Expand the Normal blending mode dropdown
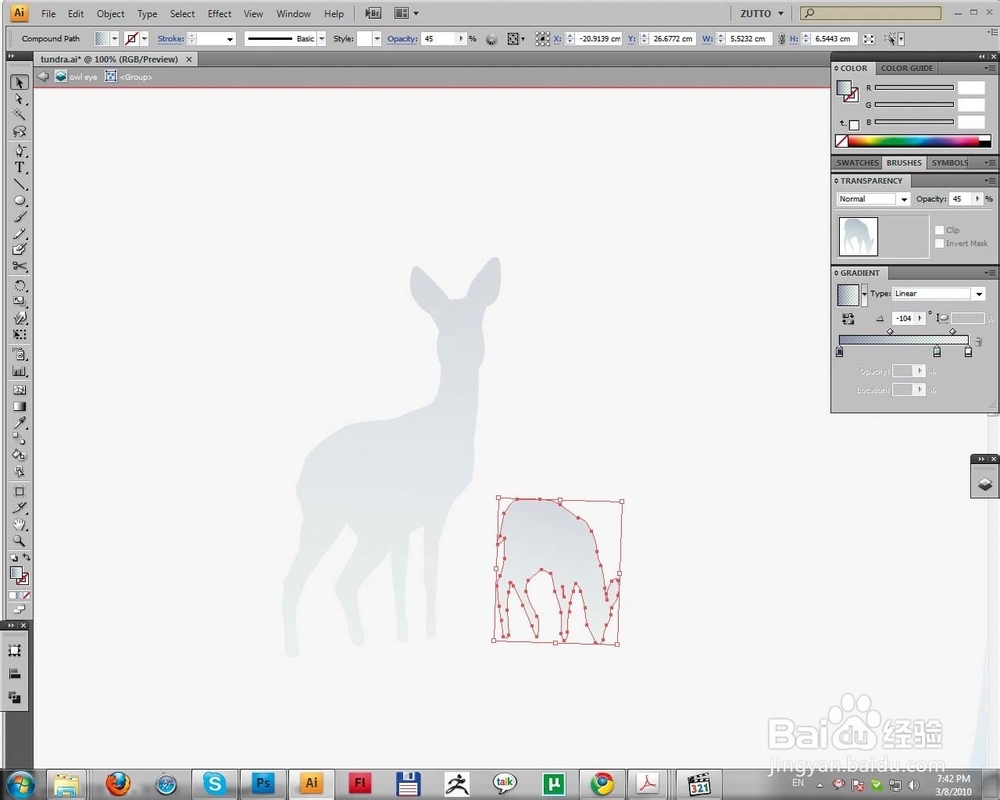The width and height of the screenshot is (1000, 800). (x=873, y=199)
